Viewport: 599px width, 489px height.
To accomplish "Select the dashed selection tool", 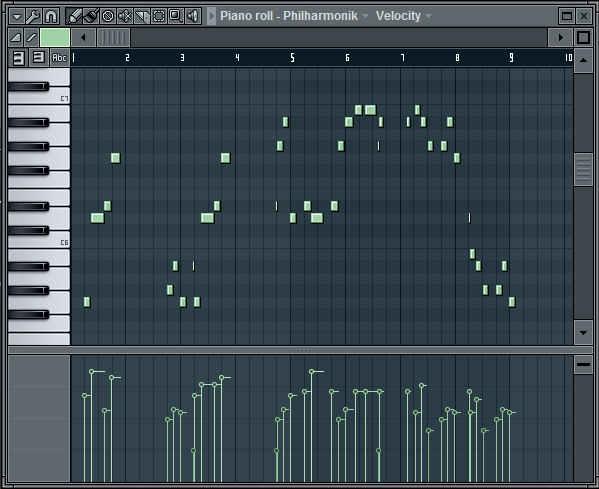I will coord(159,16).
